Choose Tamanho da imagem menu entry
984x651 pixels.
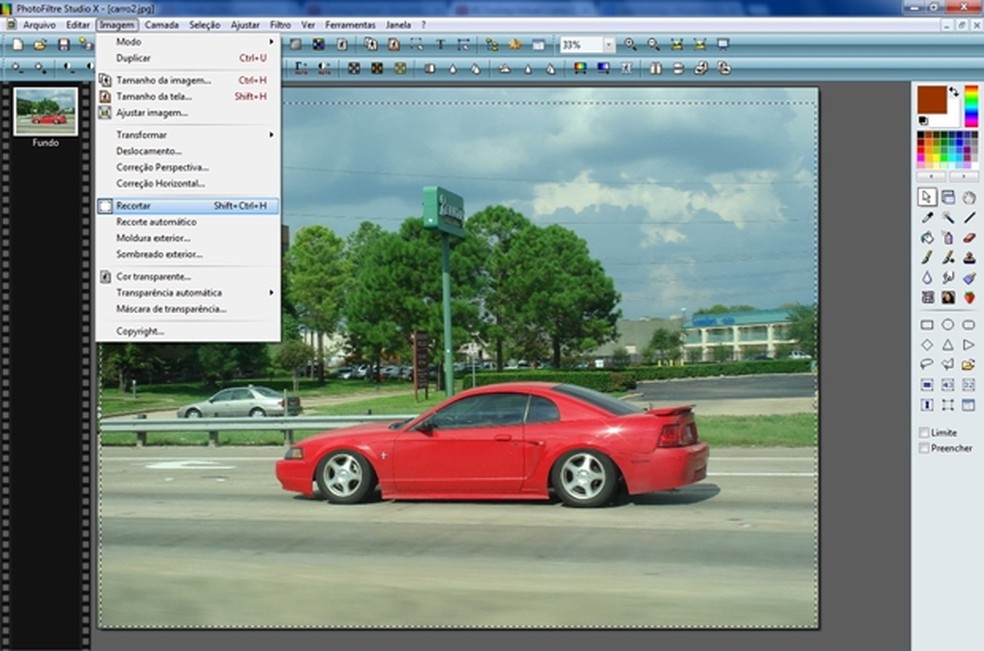[x=163, y=80]
